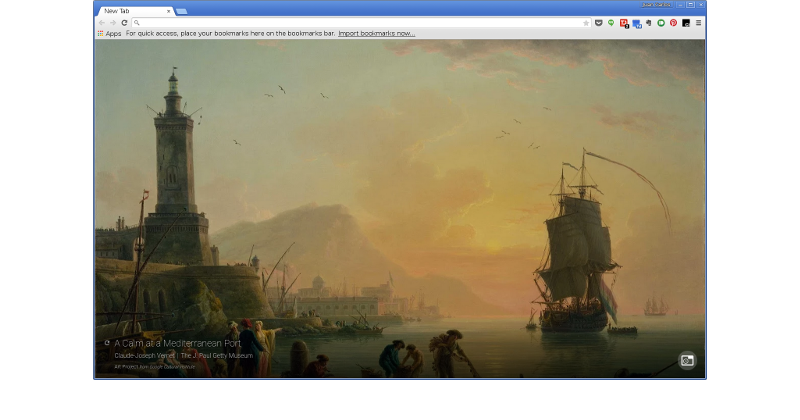
Task: Click the artwork gallery icon at bottom right
Action: point(687,360)
